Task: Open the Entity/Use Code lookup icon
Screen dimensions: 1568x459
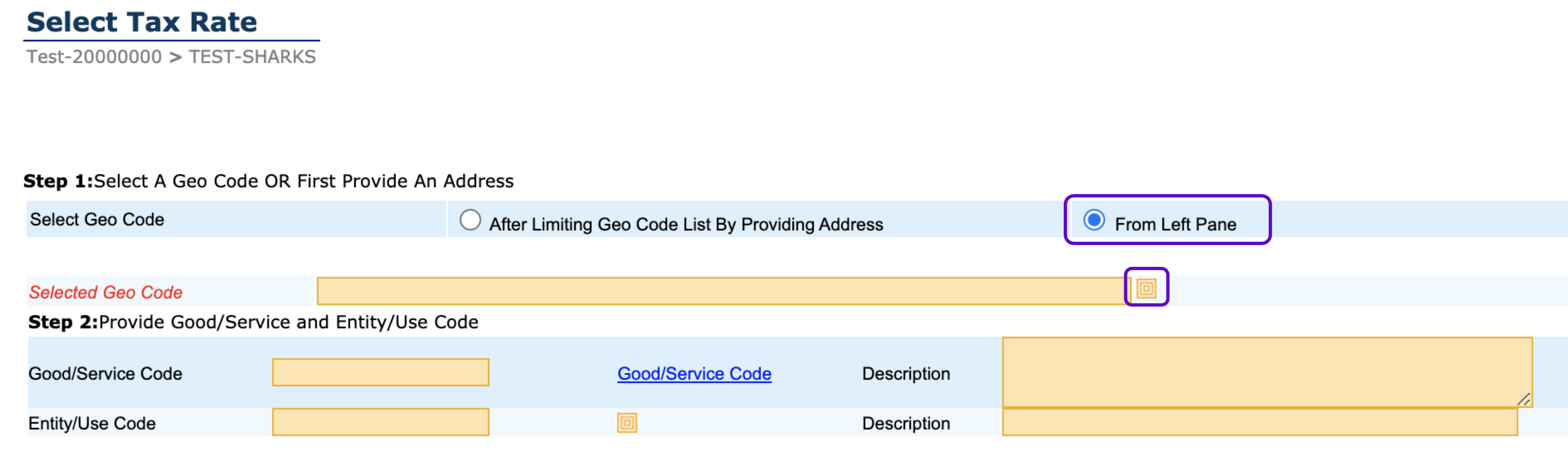Action: pyautogui.click(x=627, y=423)
